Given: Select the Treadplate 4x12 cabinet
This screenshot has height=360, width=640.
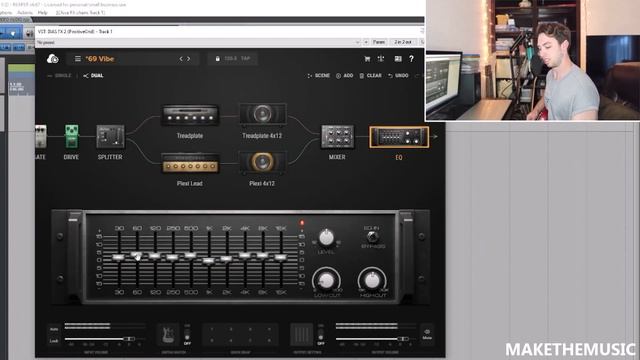Looking at the screenshot, I should pos(262,114).
